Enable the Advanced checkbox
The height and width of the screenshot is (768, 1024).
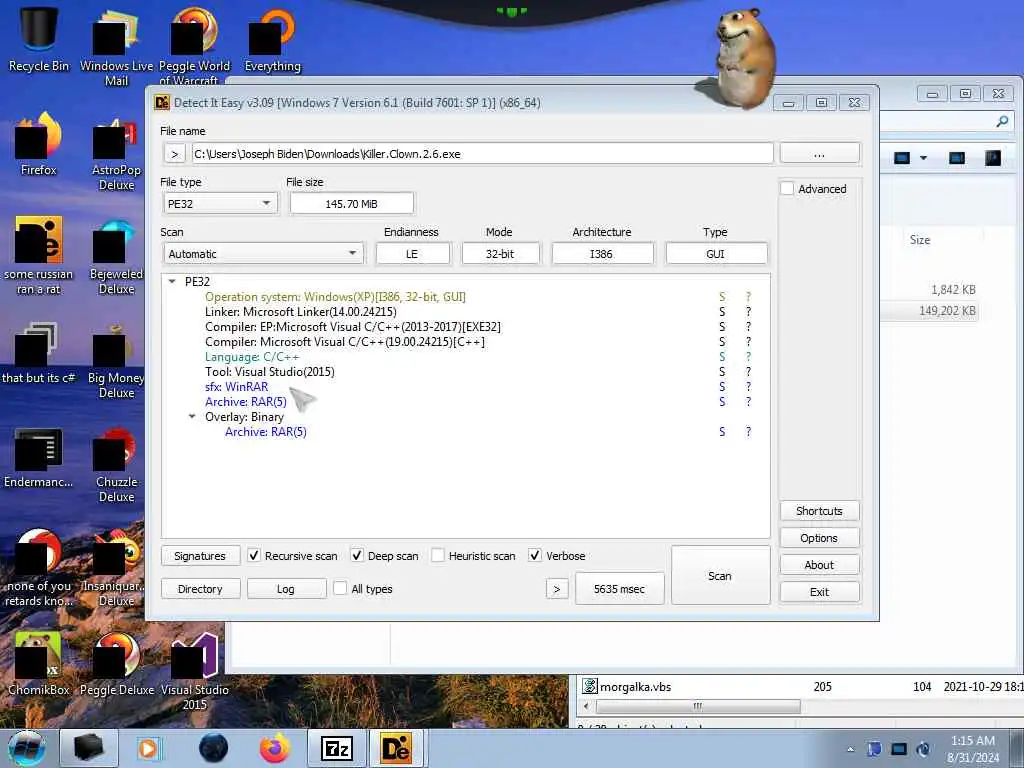point(788,189)
